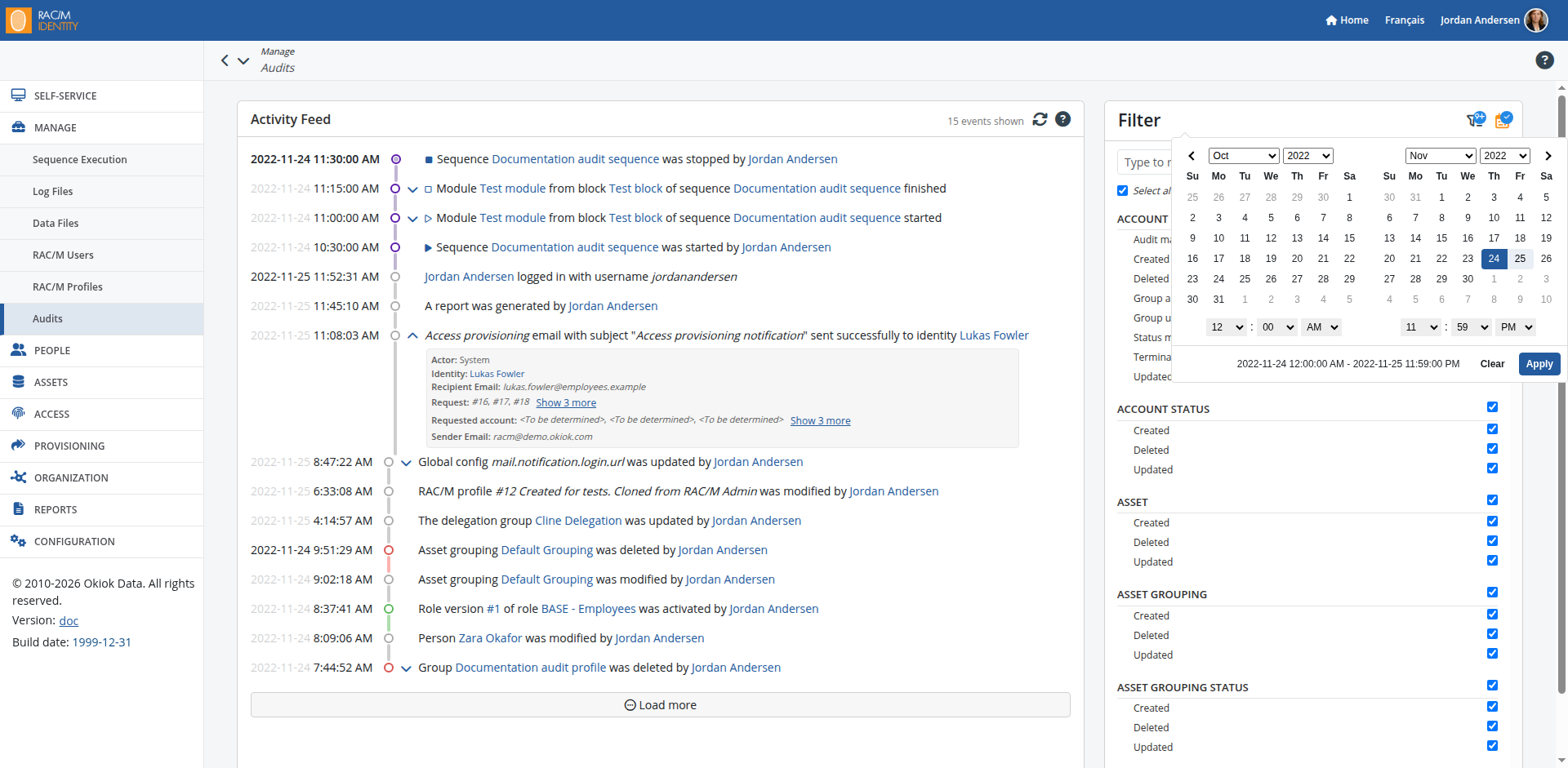This screenshot has width=1568, height=768.
Task: Click the Reports document icon
Action: click(18, 509)
